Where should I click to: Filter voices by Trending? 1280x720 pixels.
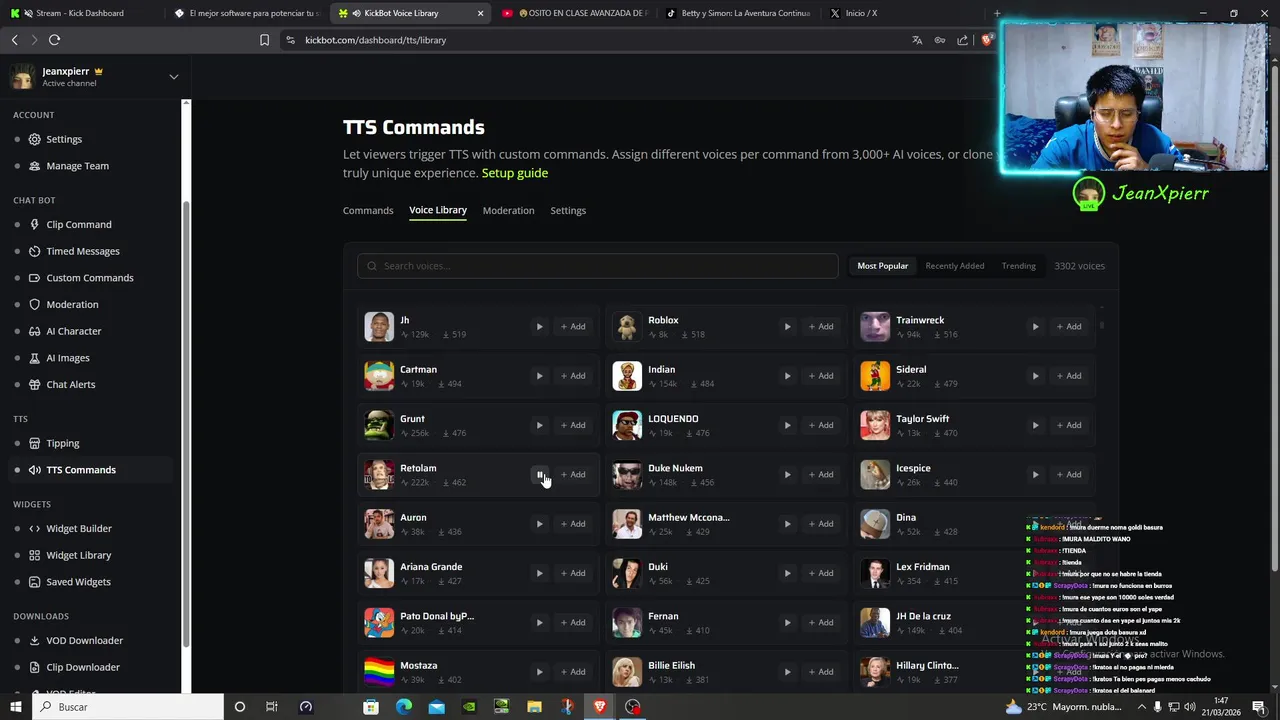1019,266
